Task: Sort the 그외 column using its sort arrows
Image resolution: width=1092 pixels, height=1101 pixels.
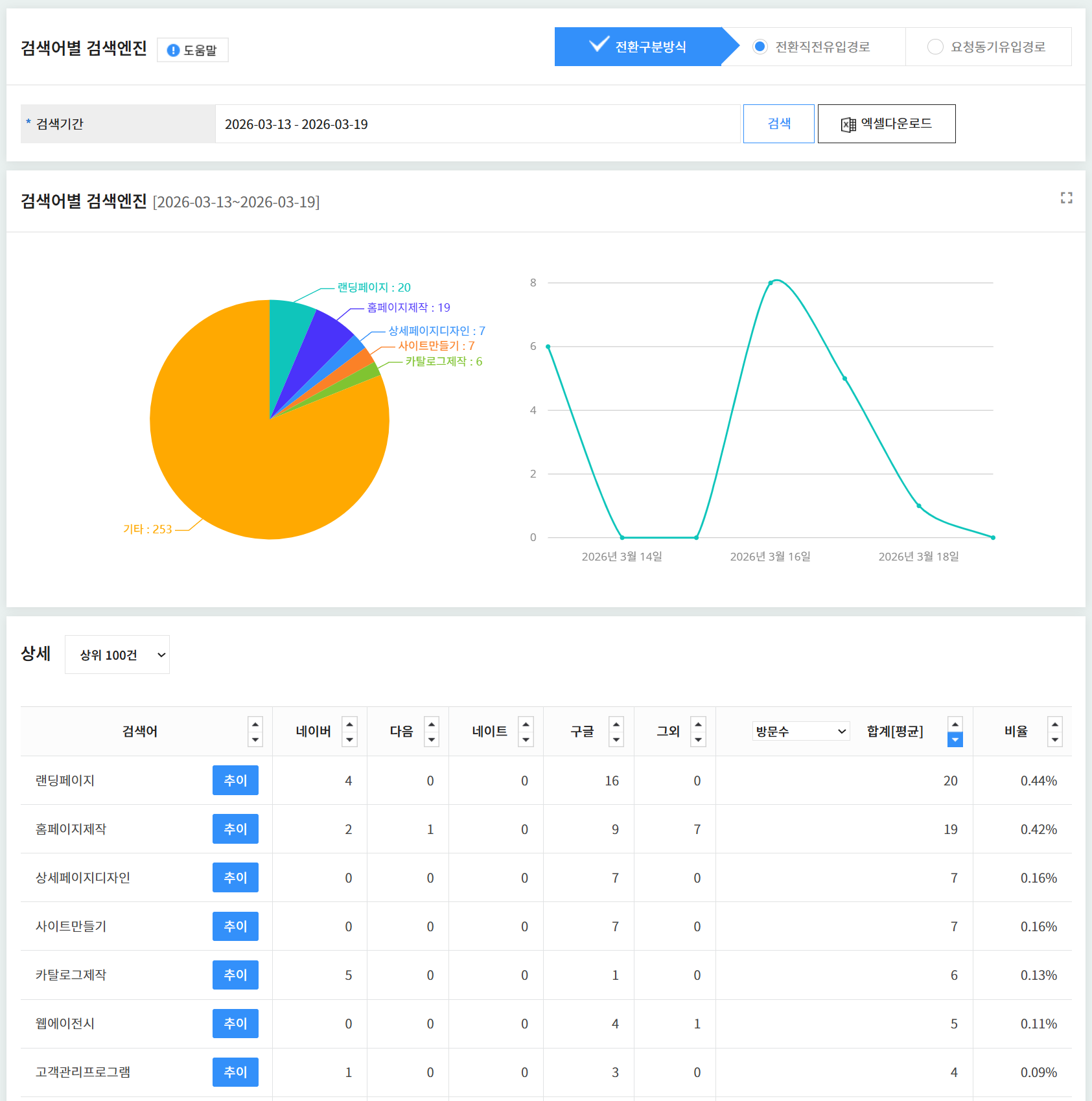Action: (x=698, y=732)
